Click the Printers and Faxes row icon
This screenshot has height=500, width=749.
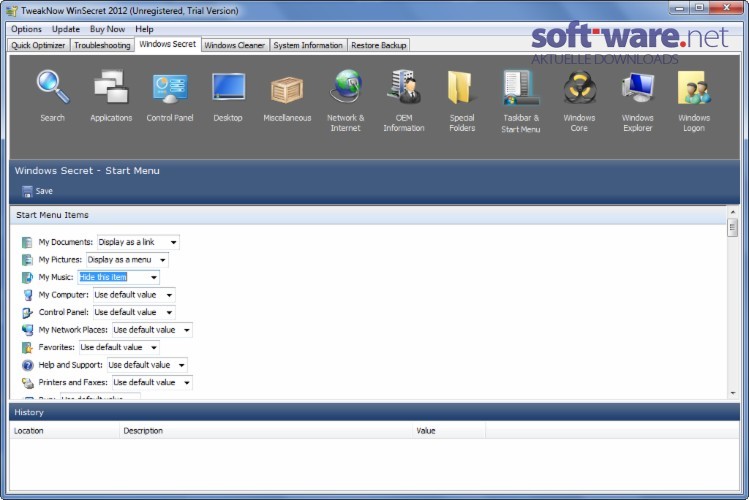(x=27, y=383)
